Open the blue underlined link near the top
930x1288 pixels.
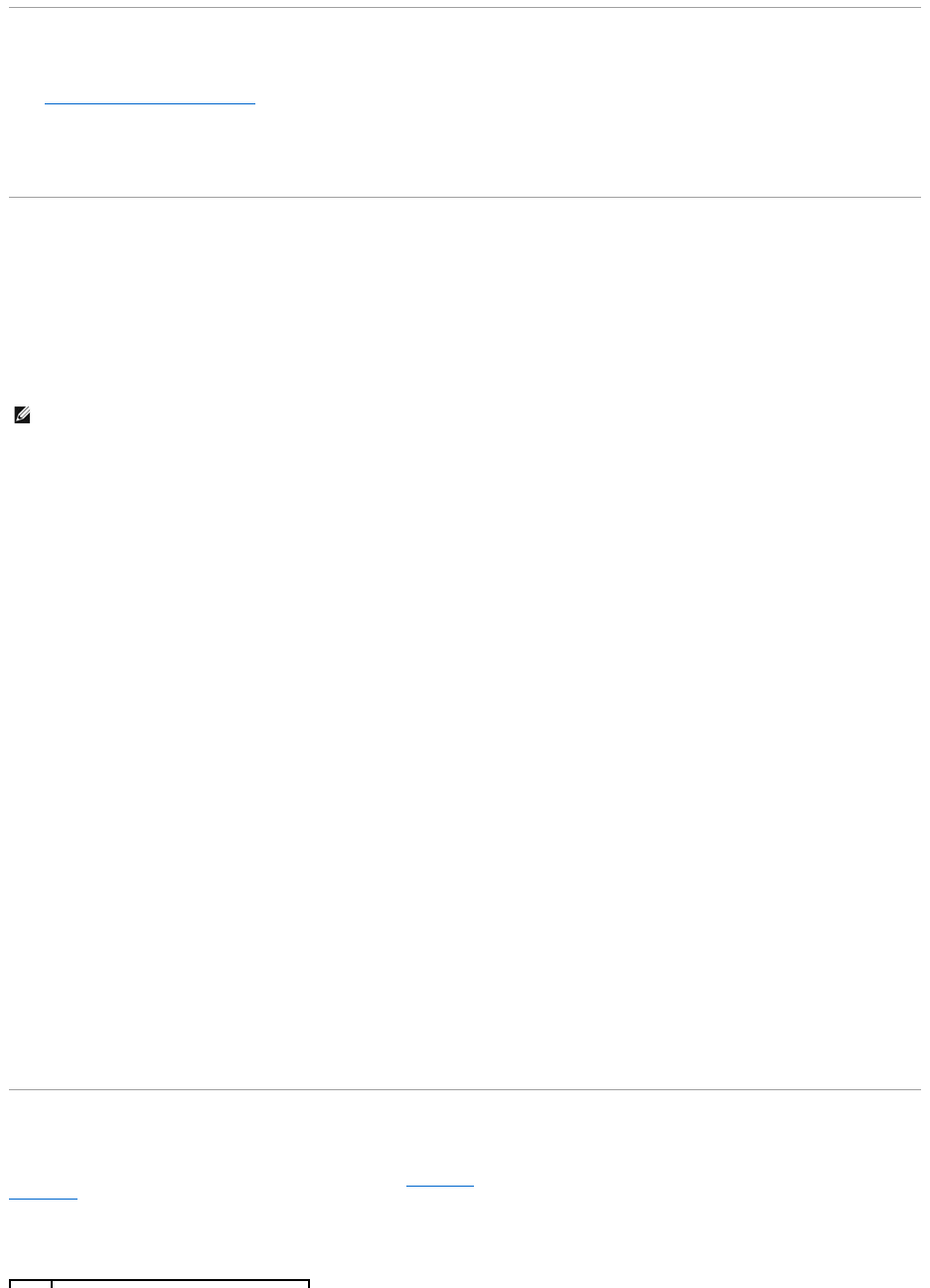150,100
